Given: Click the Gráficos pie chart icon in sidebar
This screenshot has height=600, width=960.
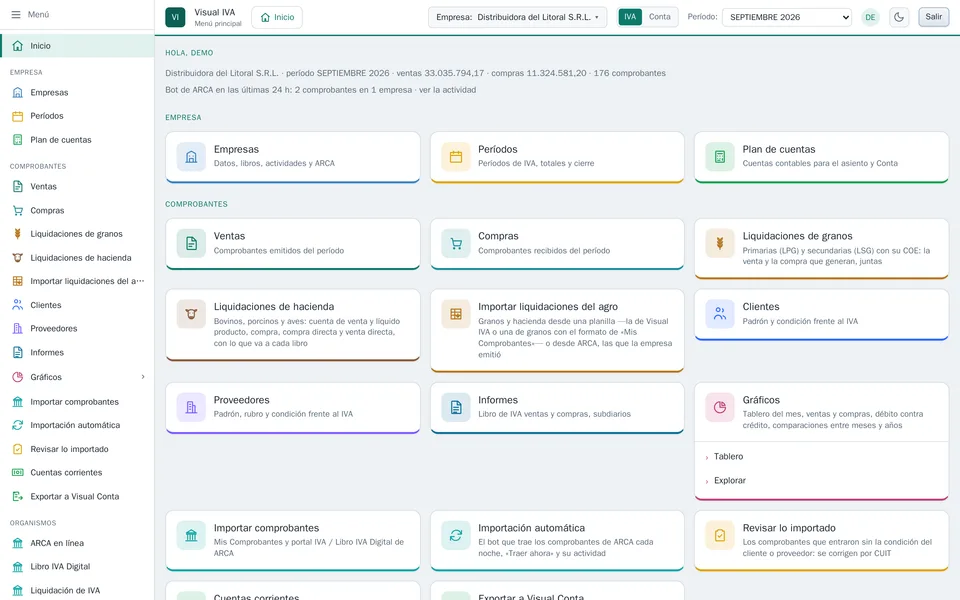Looking at the screenshot, I should tap(18, 377).
